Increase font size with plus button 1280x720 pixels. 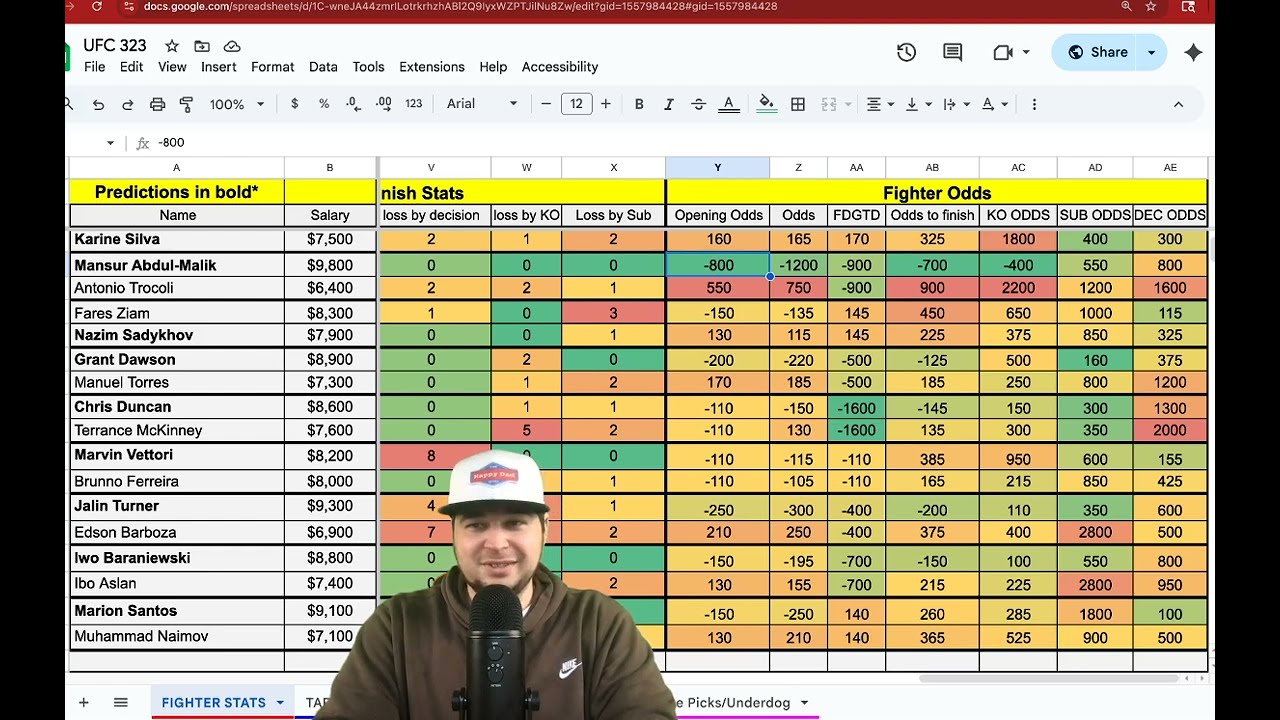[x=606, y=104]
